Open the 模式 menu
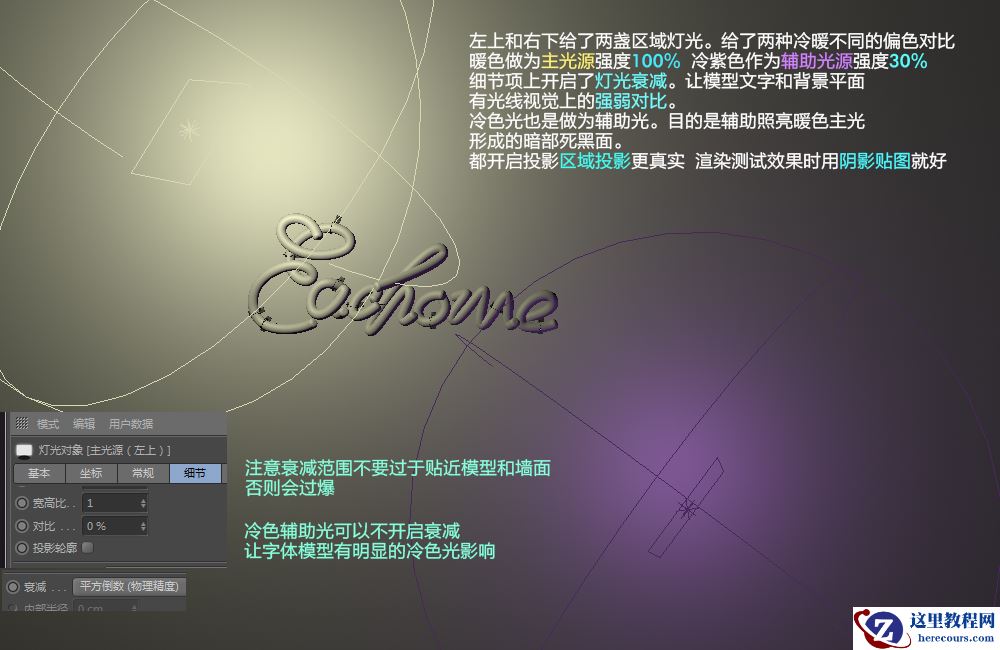Image resolution: width=1000 pixels, height=650 pixels. pyautogui.click(x=48, y=422)
